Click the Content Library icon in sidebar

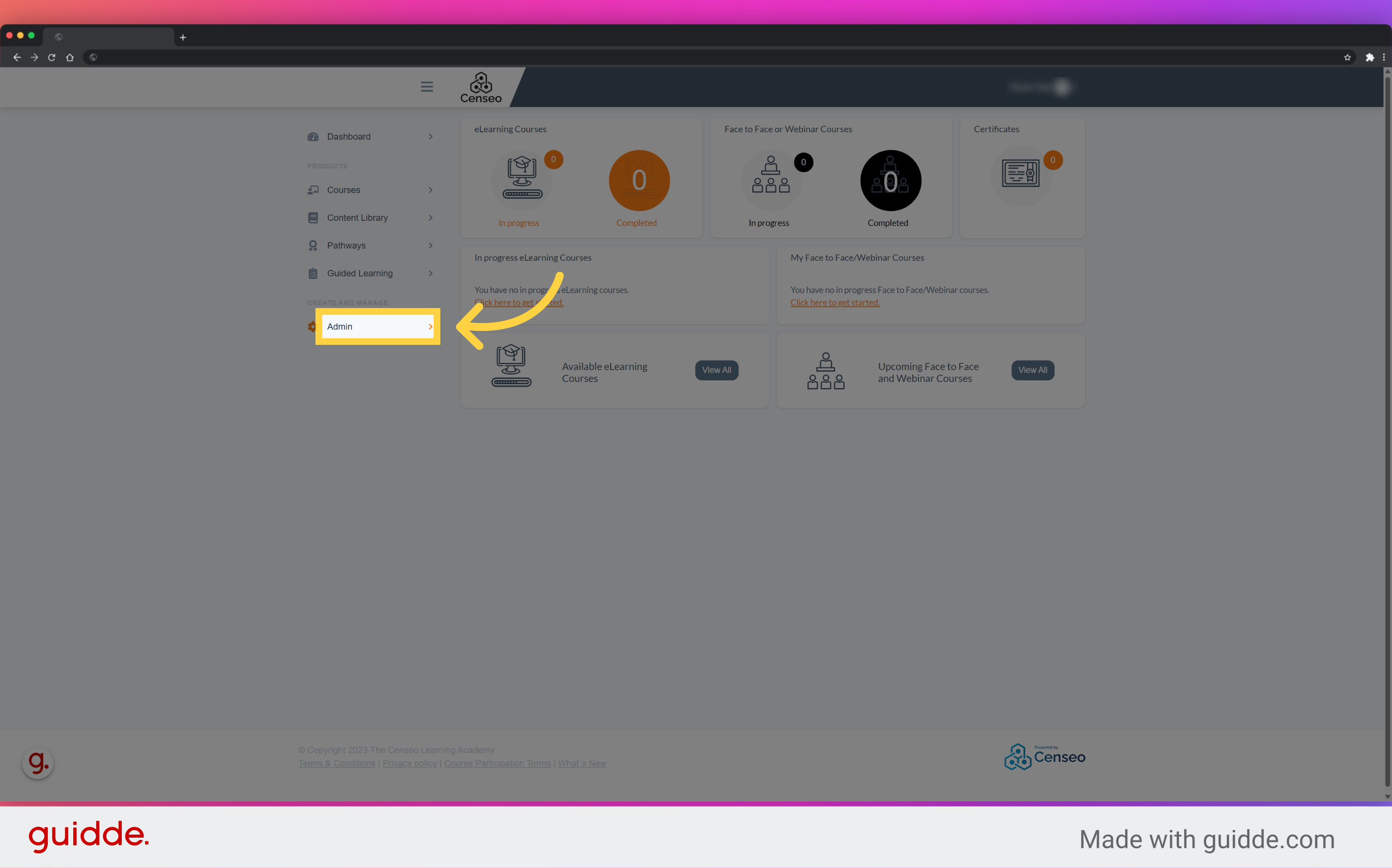[x=313, y=217]
